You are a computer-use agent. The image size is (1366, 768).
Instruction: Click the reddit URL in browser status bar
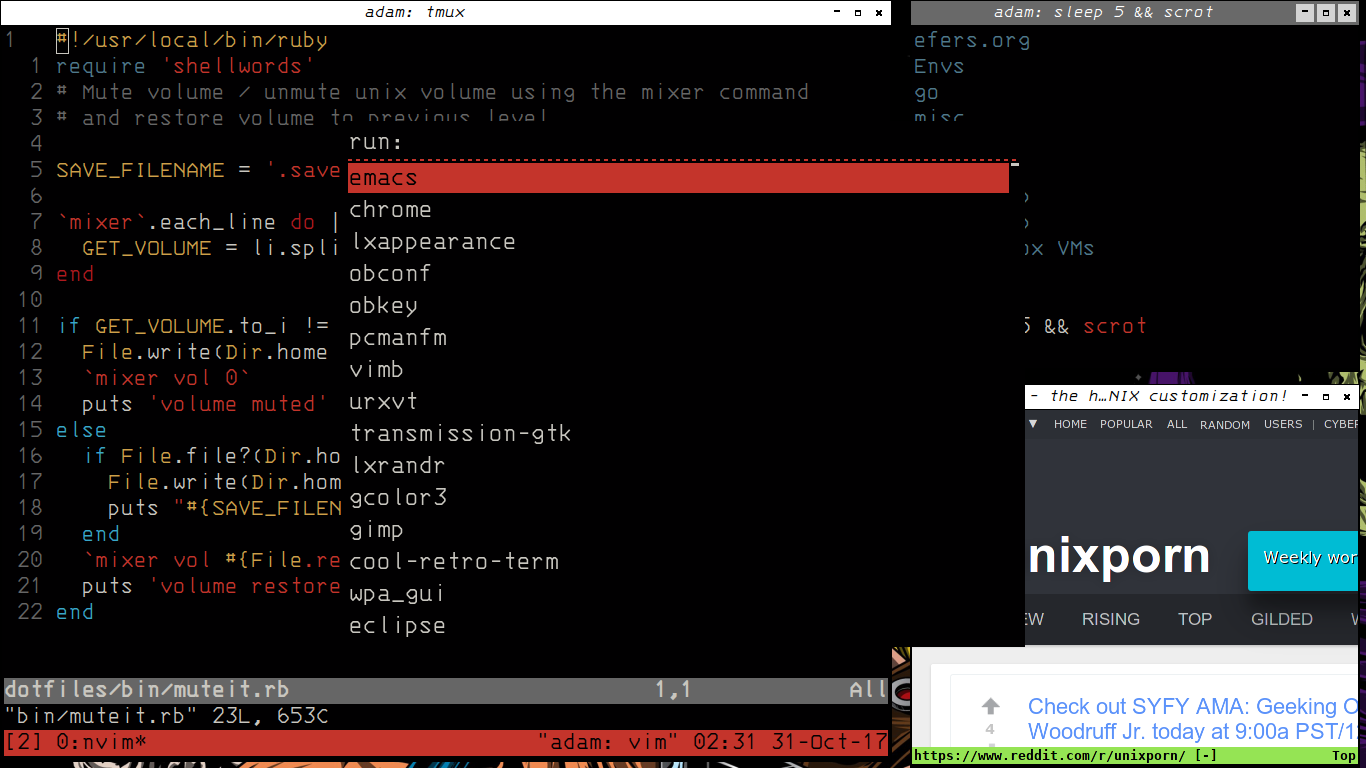point(1050,756)
